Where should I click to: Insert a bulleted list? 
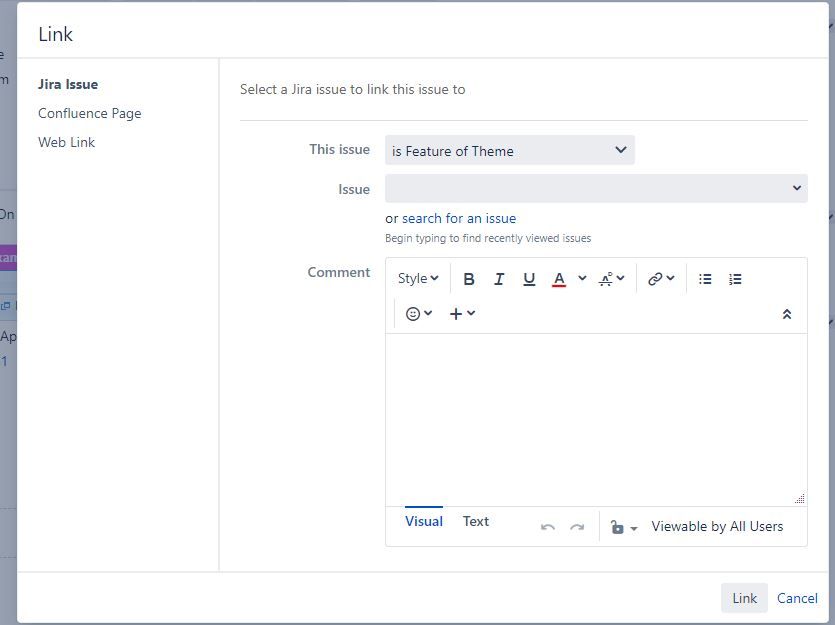pyautogui.click(x=705, y=279)
